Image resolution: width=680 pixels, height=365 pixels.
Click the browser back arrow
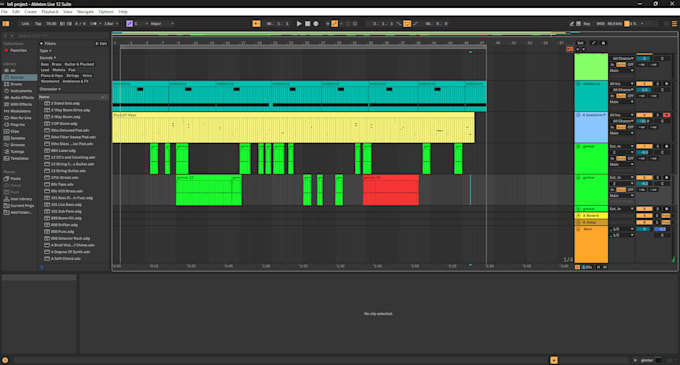pyautogui.click(x=5, y=36)
